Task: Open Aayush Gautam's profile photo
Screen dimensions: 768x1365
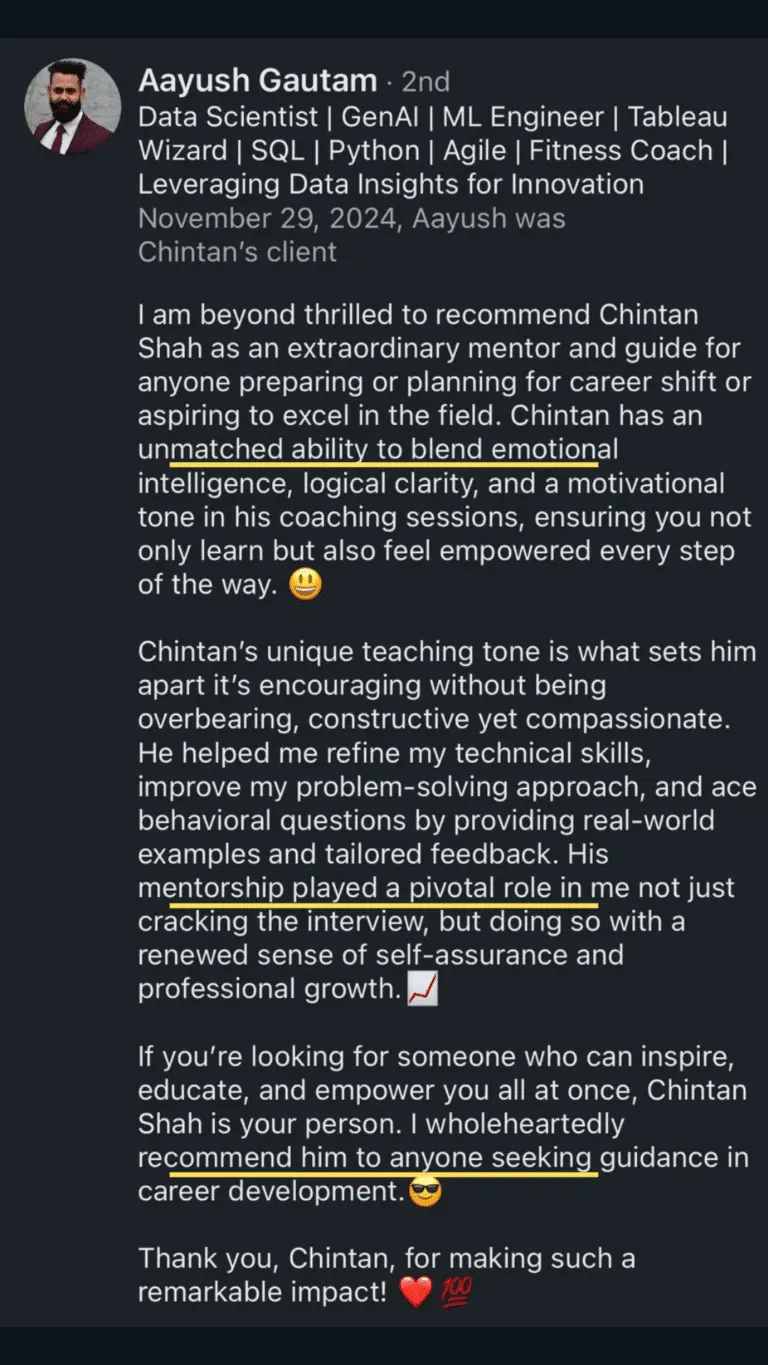Action: click(x=72, y=107)
